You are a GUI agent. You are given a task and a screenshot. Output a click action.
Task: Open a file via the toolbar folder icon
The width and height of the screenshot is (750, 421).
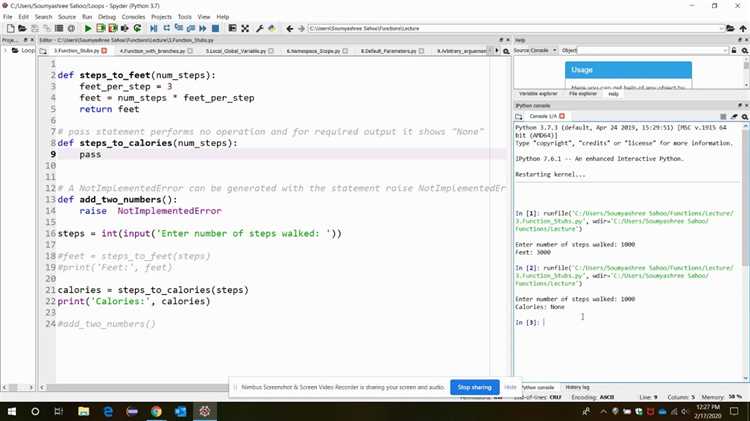pyautogui.click(x=22, y=29)
